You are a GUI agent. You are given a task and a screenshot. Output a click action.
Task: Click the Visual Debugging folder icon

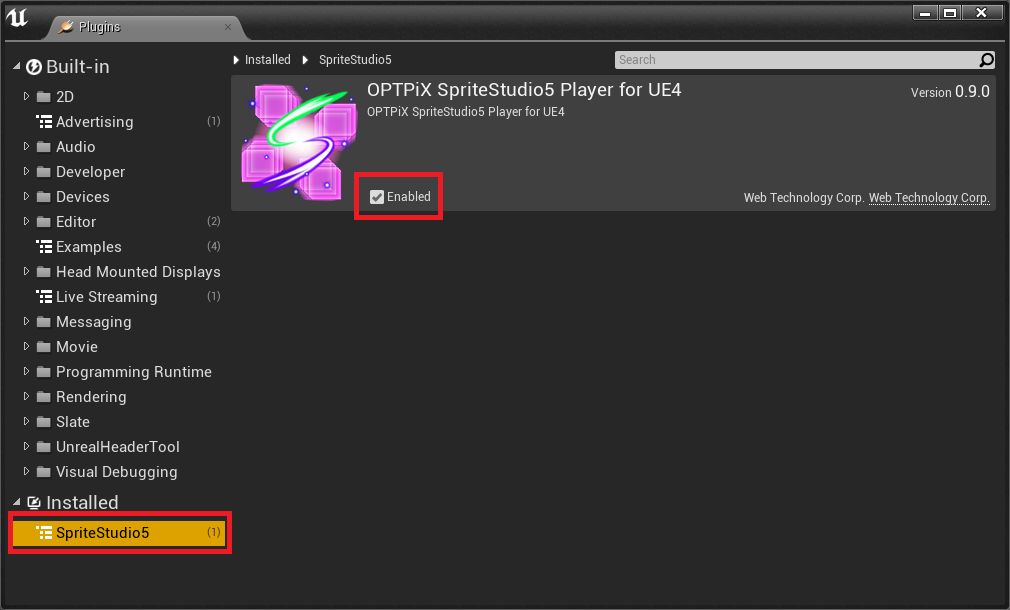(x=44, y=472)
